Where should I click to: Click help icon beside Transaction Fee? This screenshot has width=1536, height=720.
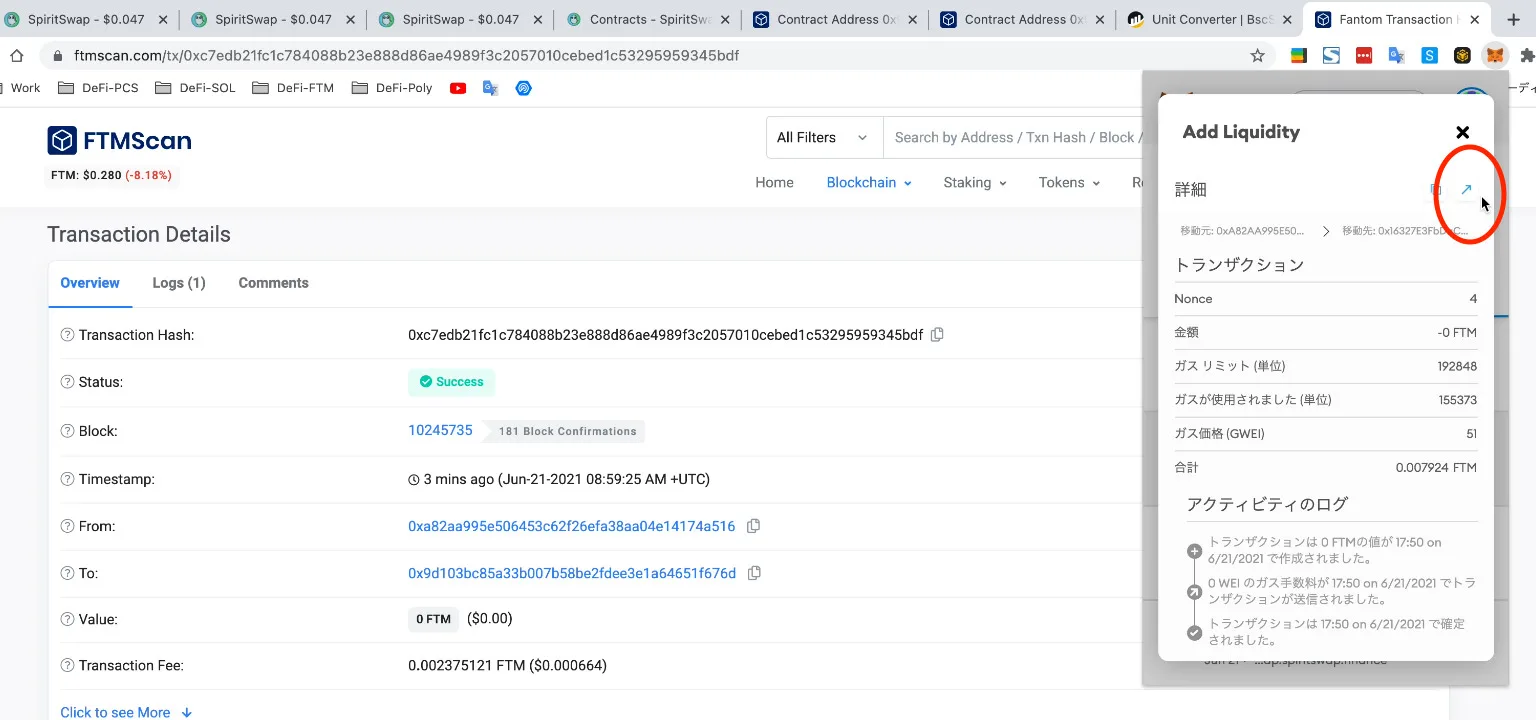[x=67, y=665]
